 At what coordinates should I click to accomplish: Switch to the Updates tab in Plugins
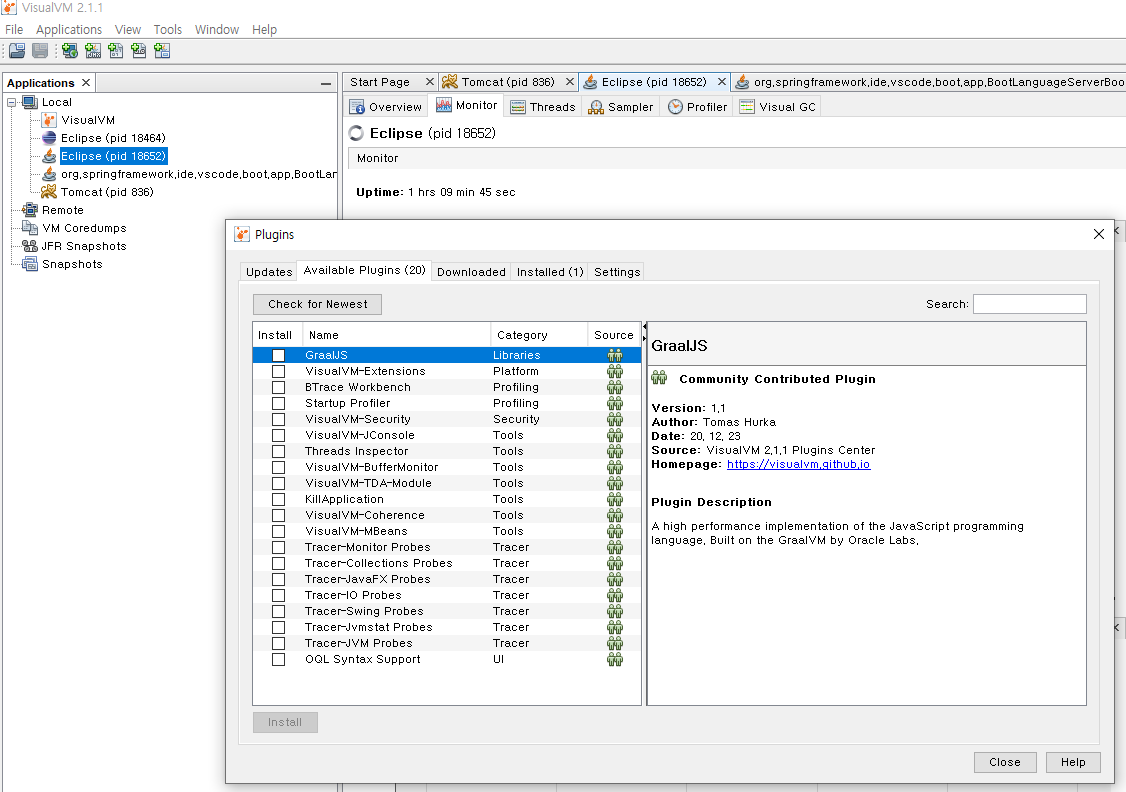click(x=269, y=271)
